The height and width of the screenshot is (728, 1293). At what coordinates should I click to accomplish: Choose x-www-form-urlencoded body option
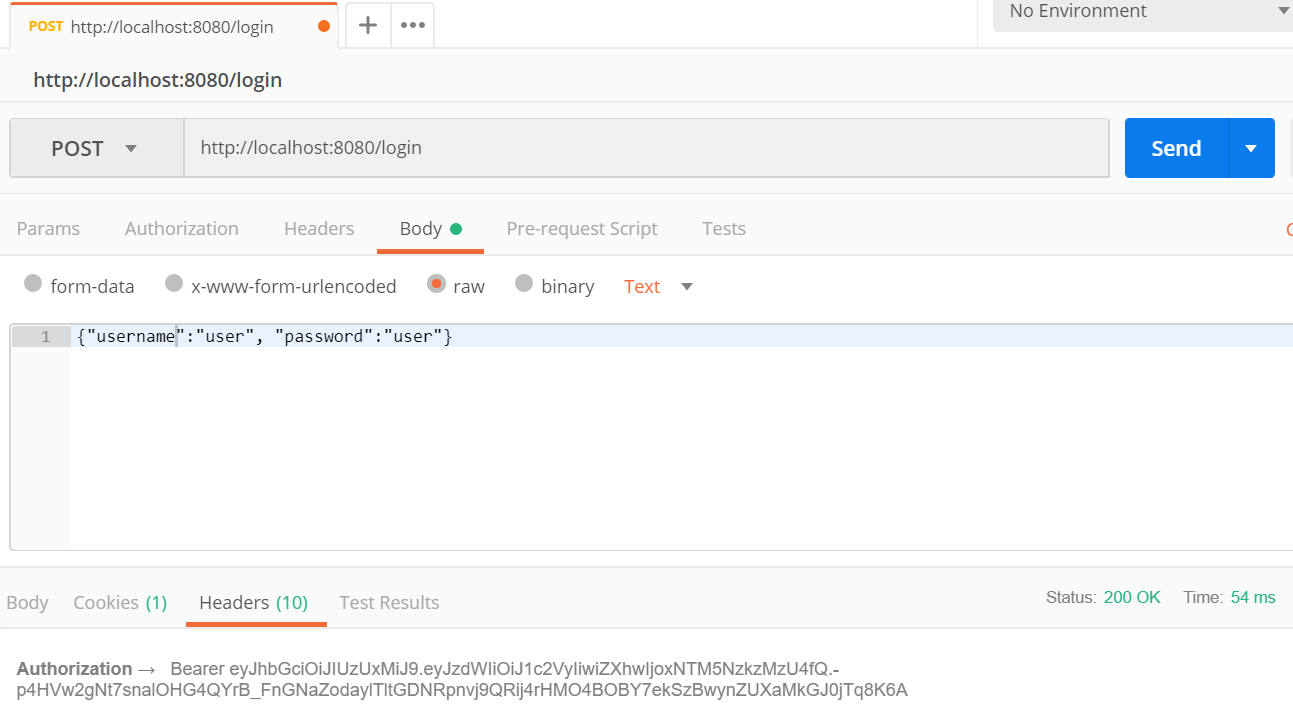[173, 286]
